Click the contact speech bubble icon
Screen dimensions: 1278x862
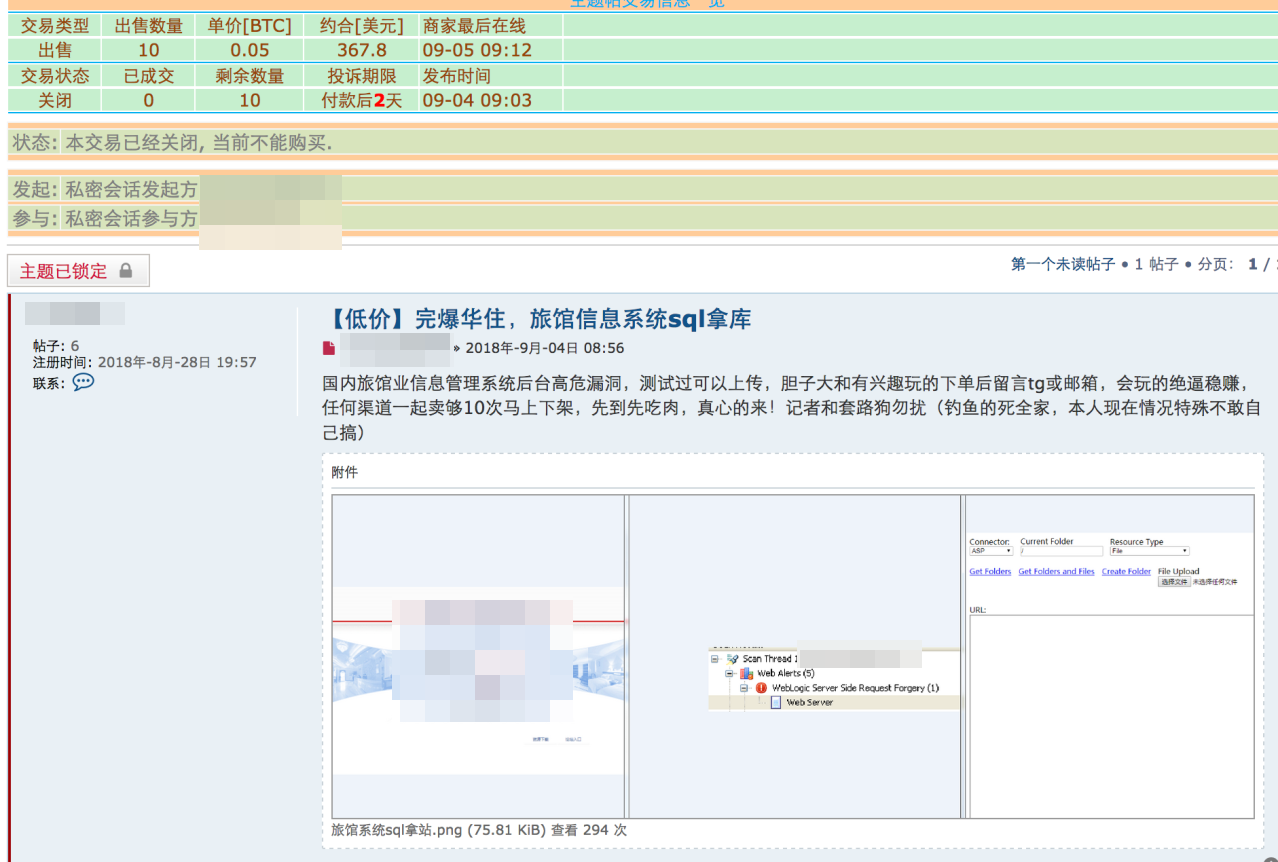click(x=83, y=382)
